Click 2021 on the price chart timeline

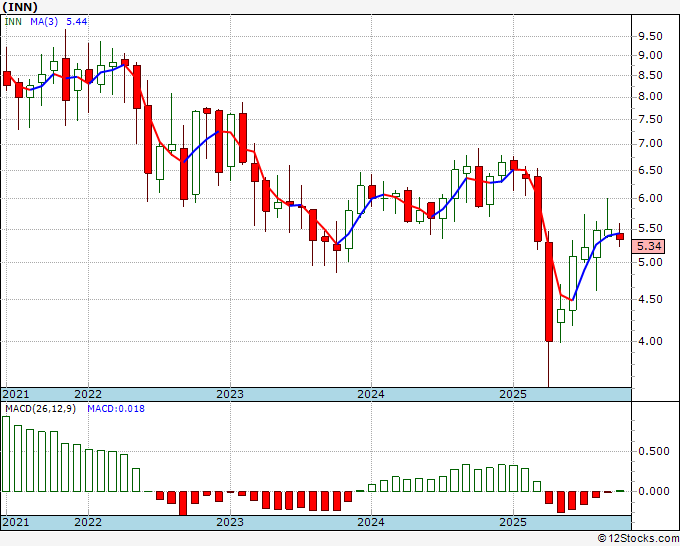point(16,394)
